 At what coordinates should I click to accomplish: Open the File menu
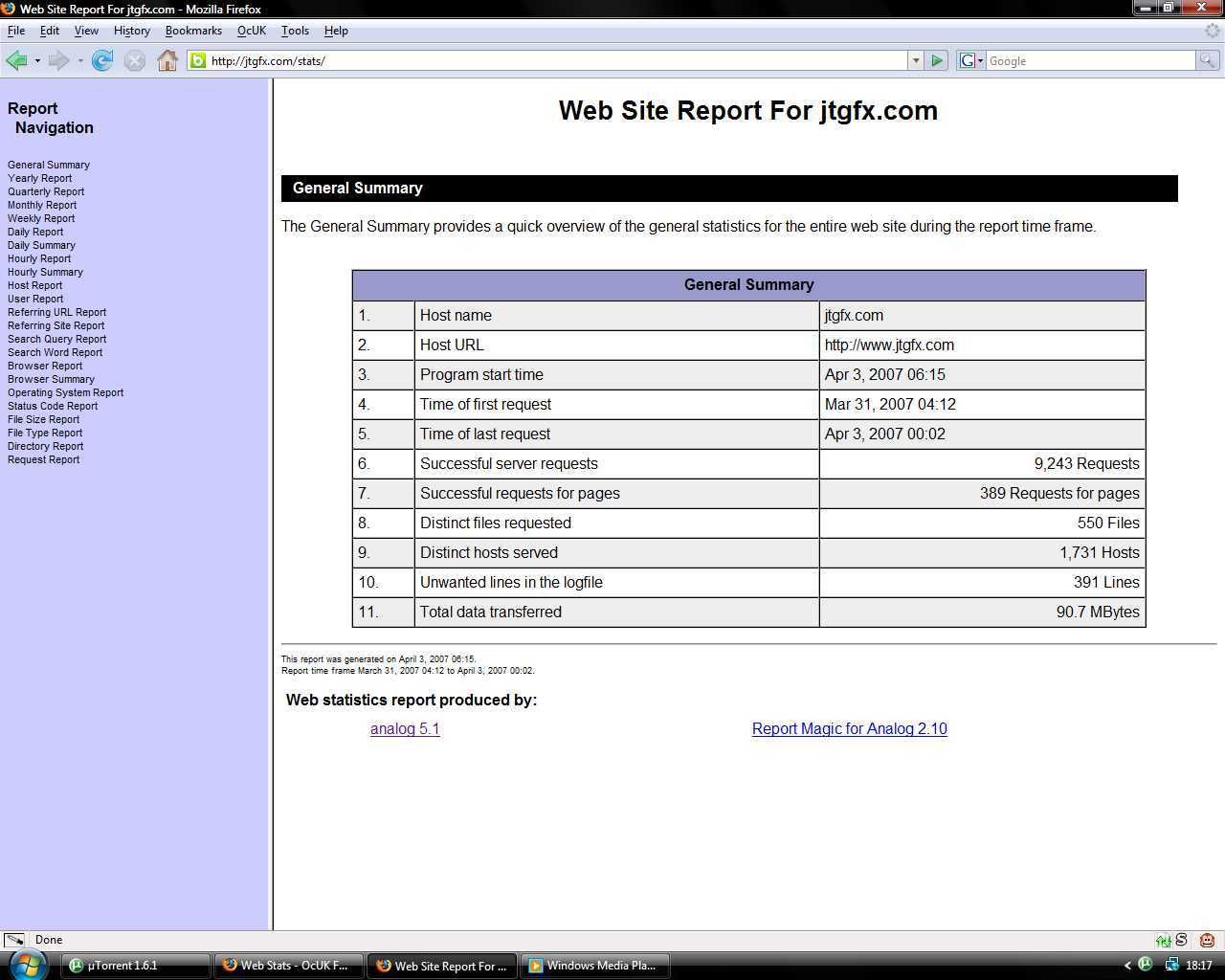coord(16,31)
